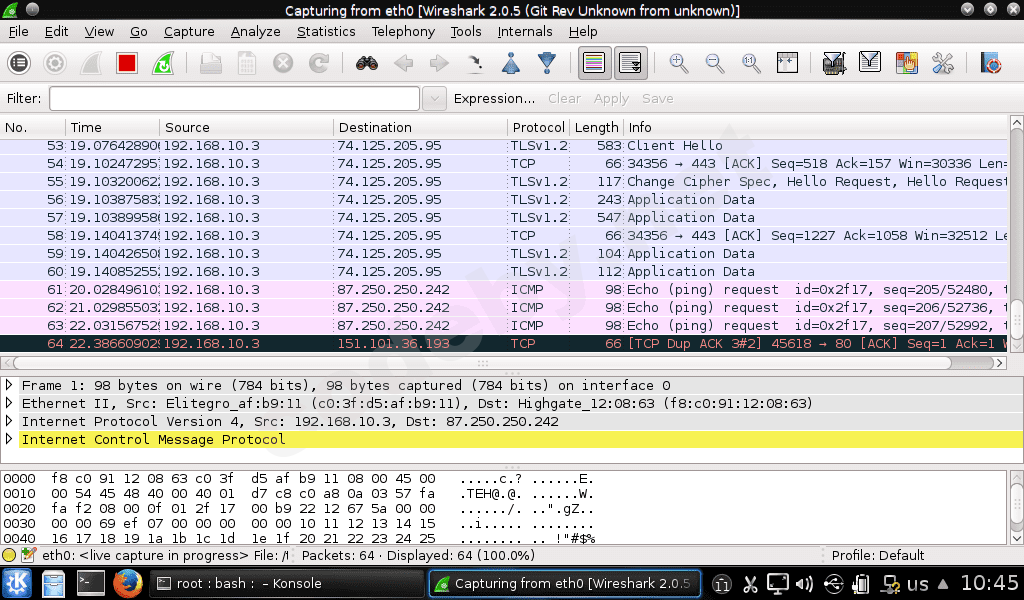Launch Firefox from the taskbar
Screen dimensions: 1024x600
(x=125, y=583)
